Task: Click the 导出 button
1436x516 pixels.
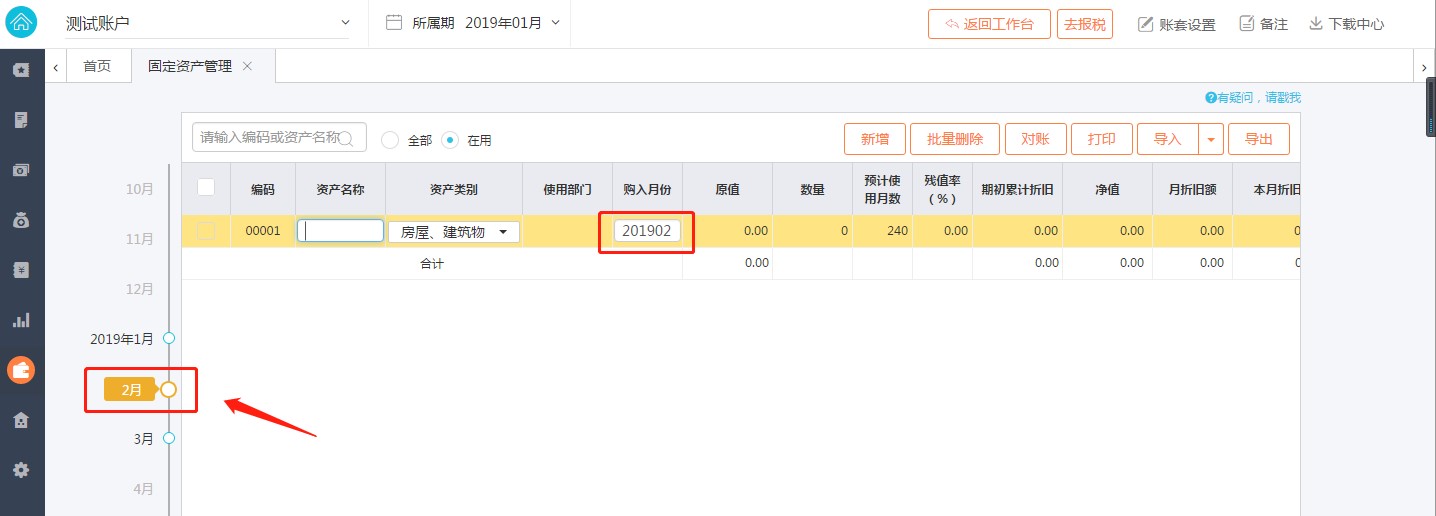Action: coord(1259,139)
